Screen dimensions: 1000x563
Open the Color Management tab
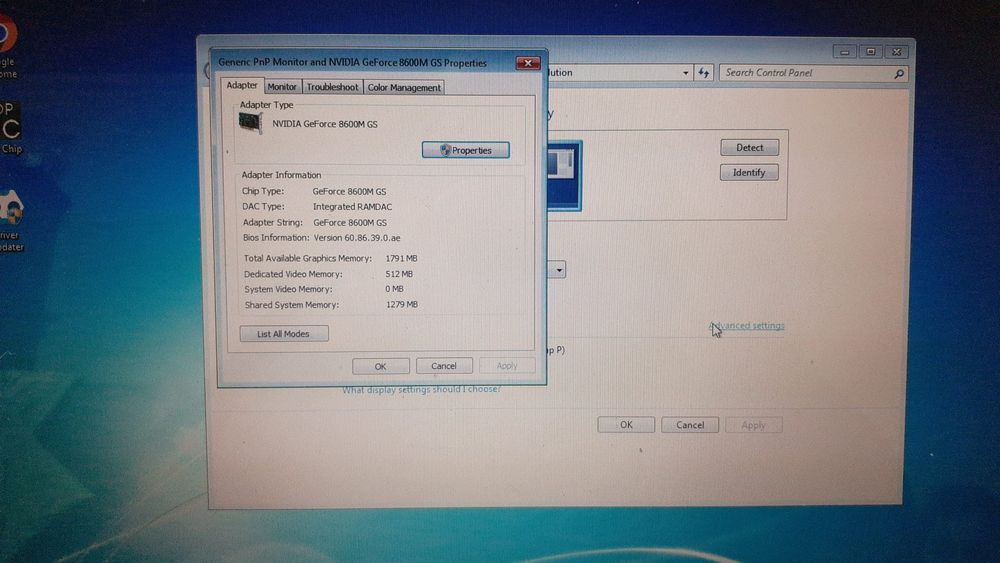(404, 87)
